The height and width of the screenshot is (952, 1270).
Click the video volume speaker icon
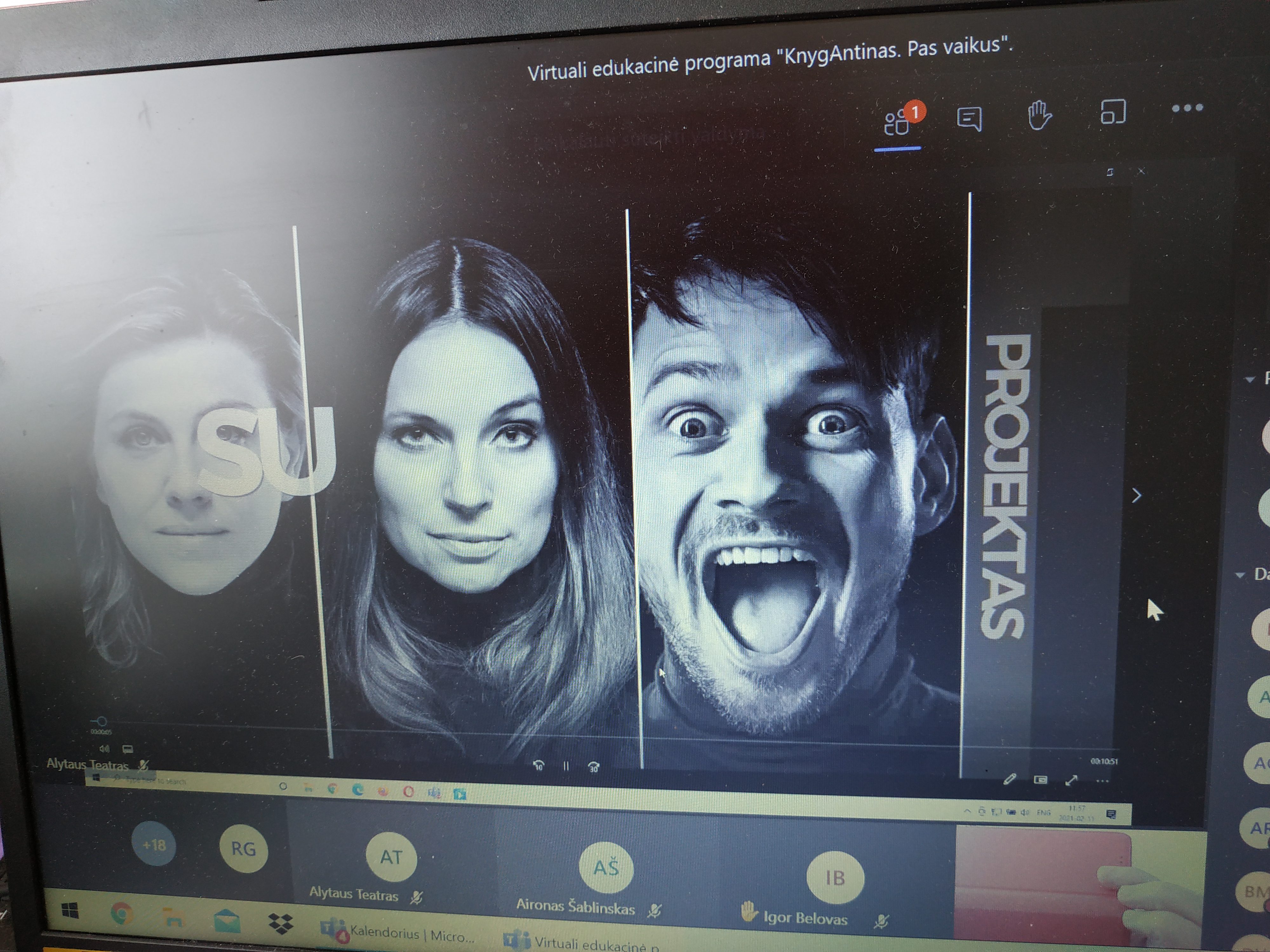tap(104, 748)
